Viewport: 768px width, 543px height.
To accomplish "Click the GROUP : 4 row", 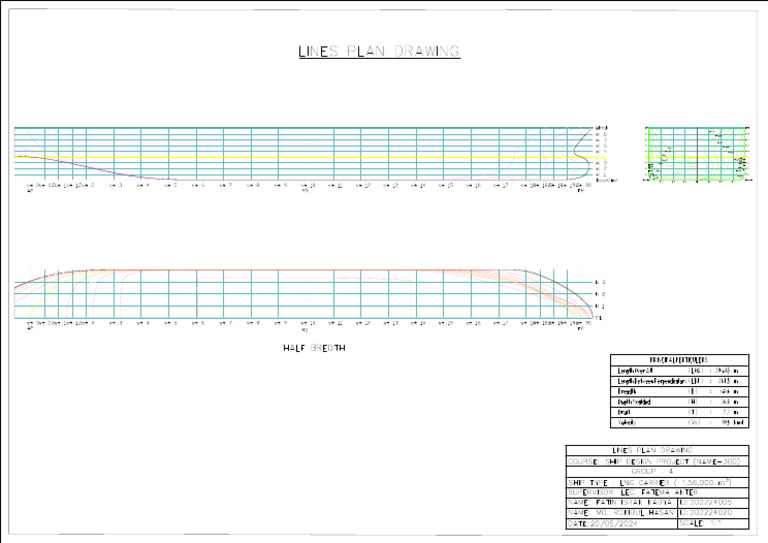I will pos(657,472).
